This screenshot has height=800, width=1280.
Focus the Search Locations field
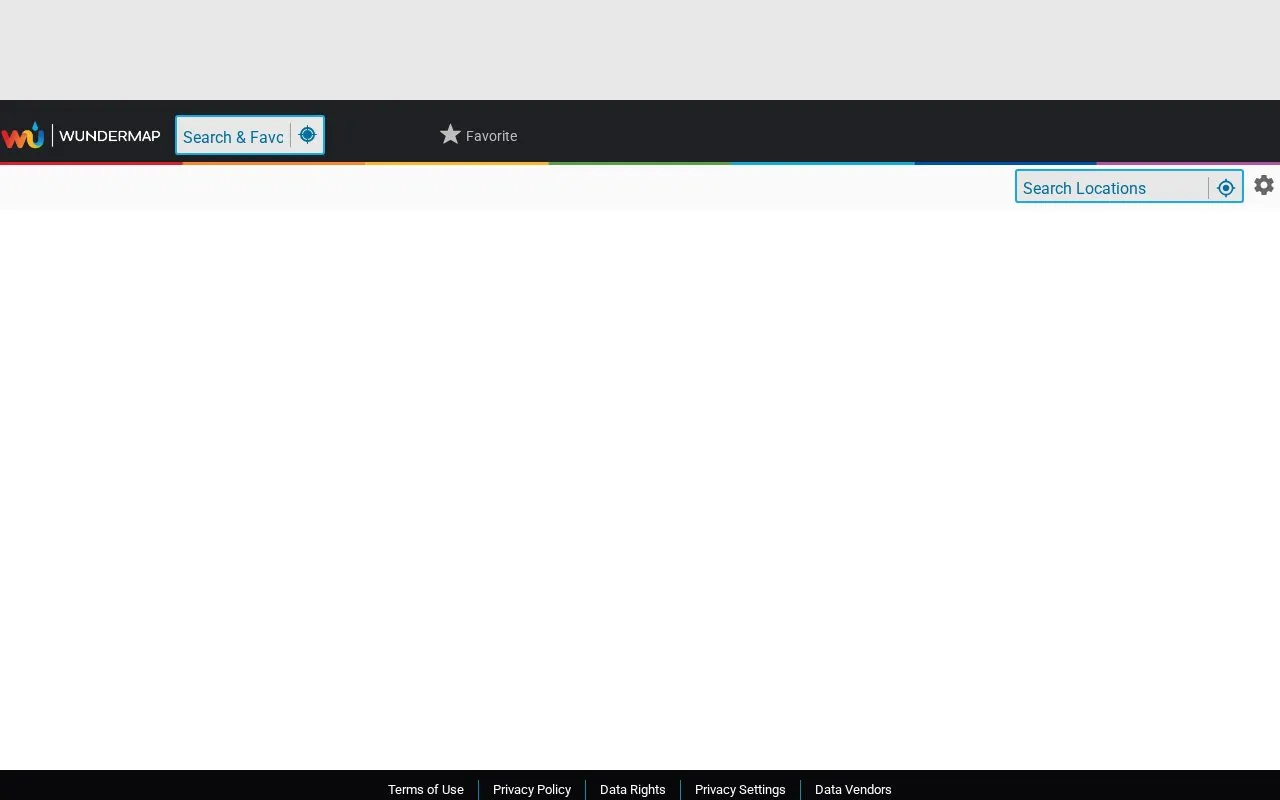[x=1113, y=188]
